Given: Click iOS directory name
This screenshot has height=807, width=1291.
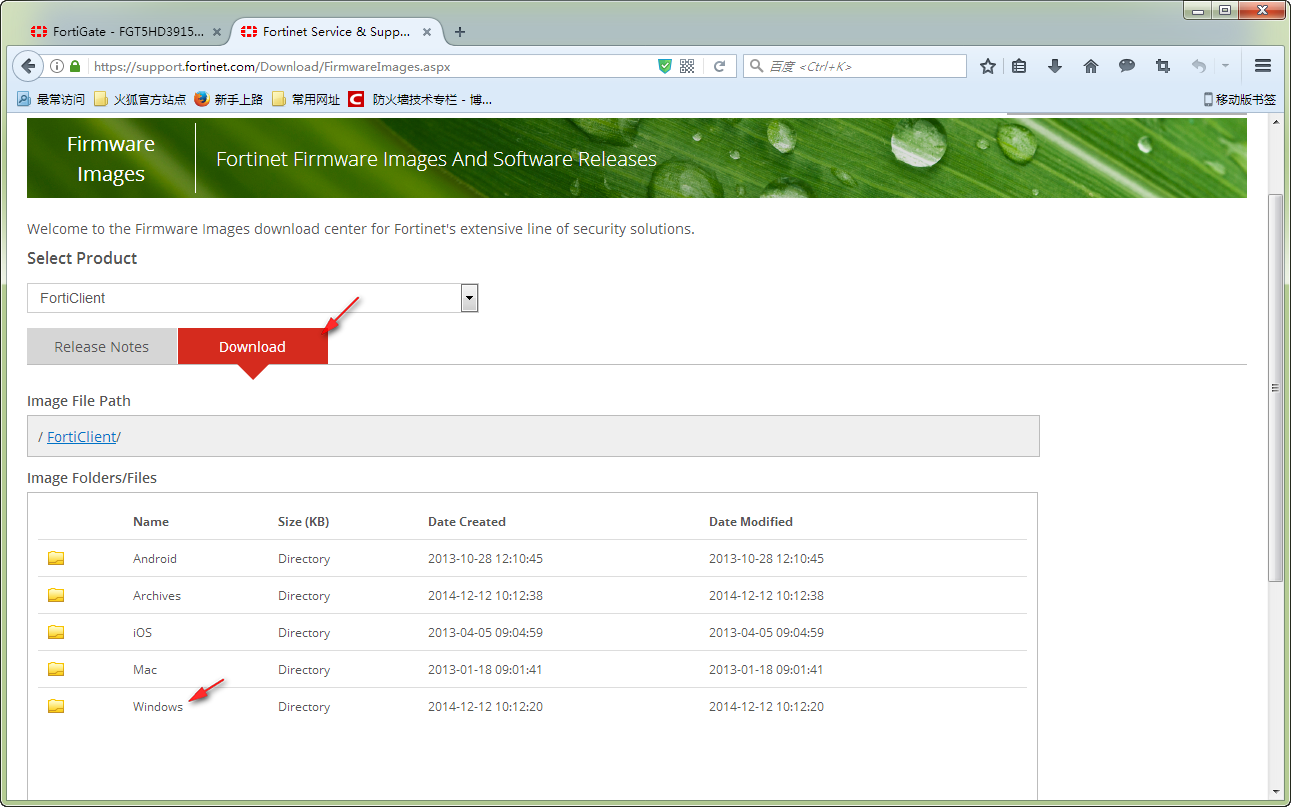Looking at the screenshot, I should point(142,633).
